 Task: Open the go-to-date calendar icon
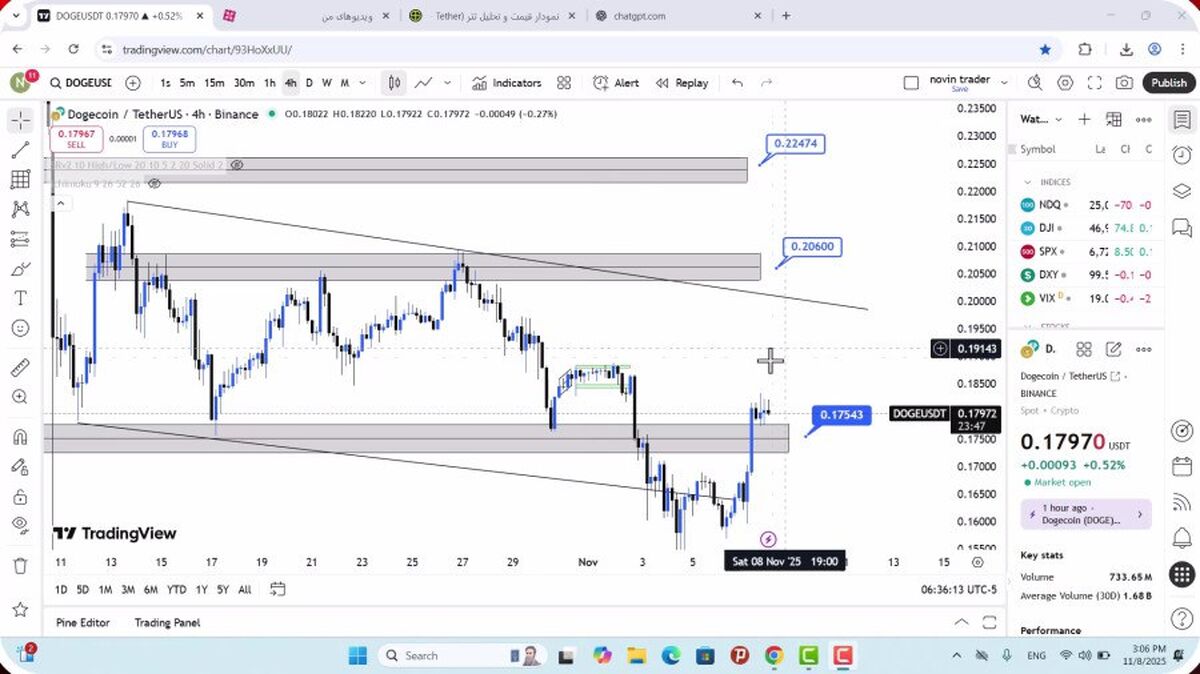pyautogui.click(x=278, y=589)
